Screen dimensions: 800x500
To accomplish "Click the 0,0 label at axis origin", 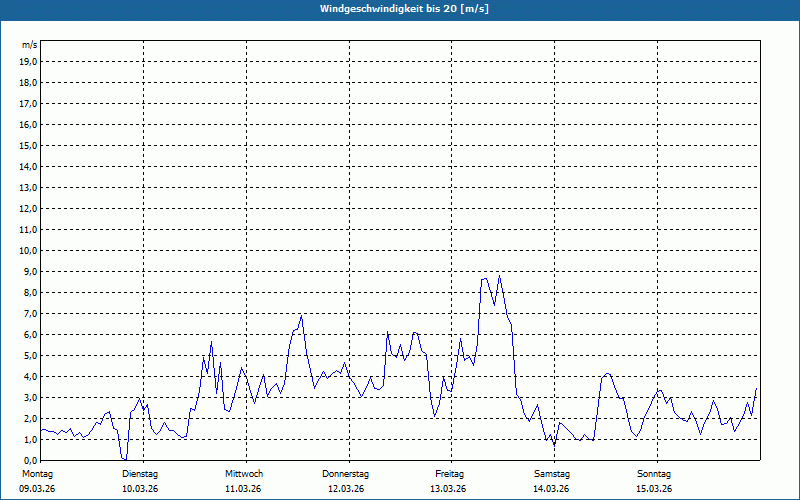I will (30, 460).
